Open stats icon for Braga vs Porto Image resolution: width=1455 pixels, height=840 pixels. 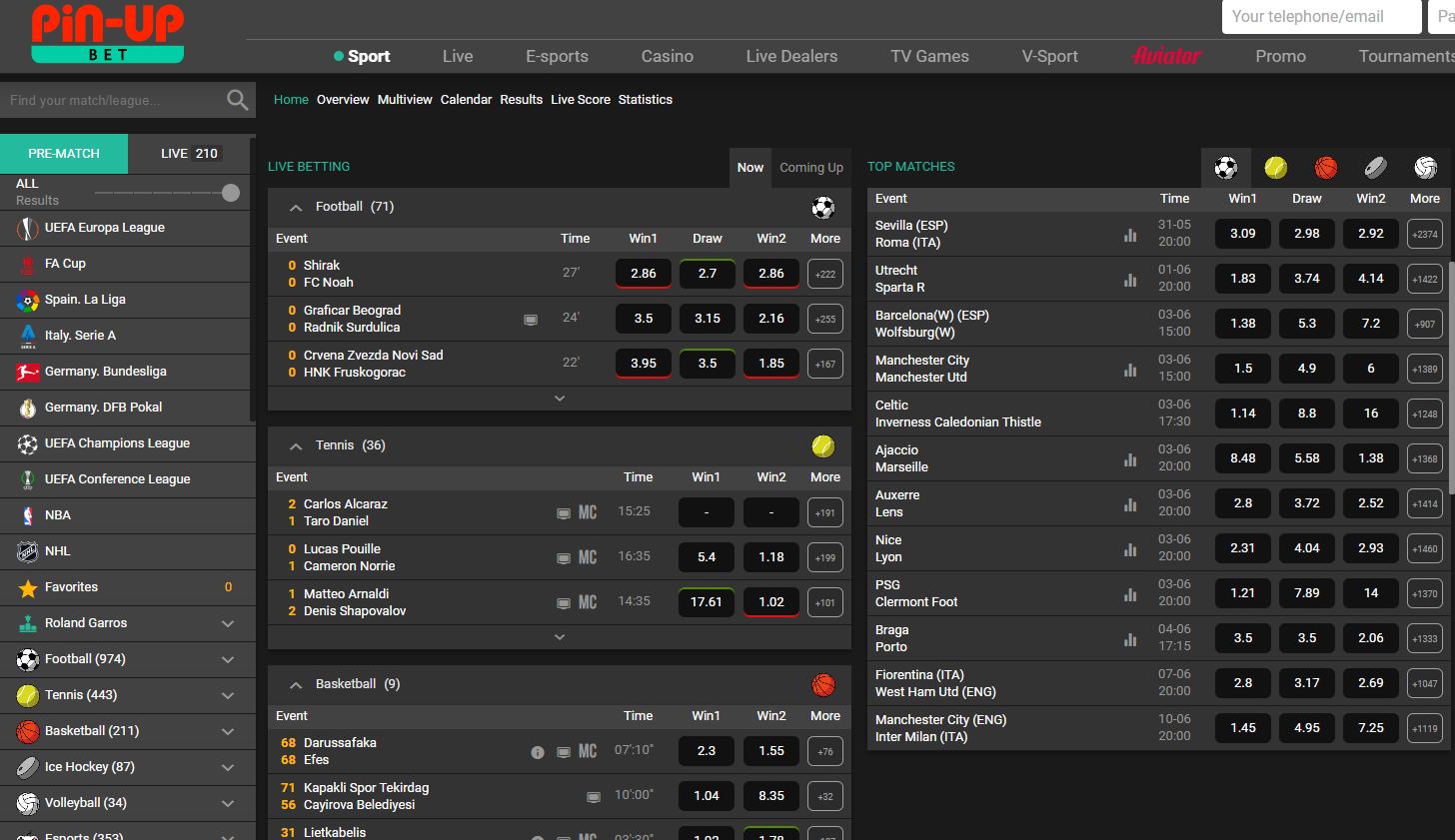click(x=1130, y=639)
